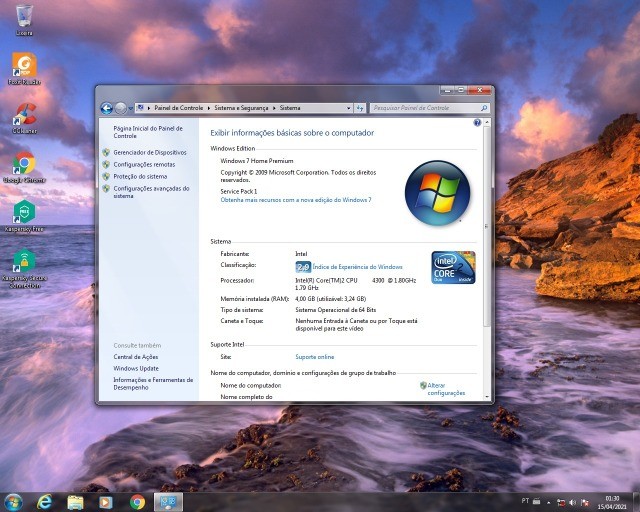Expand the arrow after Sistema e Segurança
Viewport: 640px width, 512px height.
tap(274, 108)
